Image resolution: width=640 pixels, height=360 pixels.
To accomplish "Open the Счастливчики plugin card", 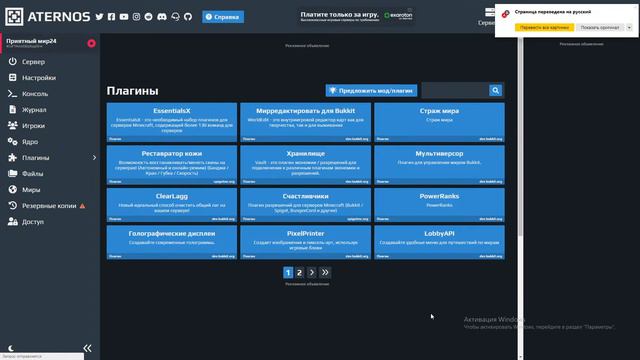I will click(x=305, y=205).
